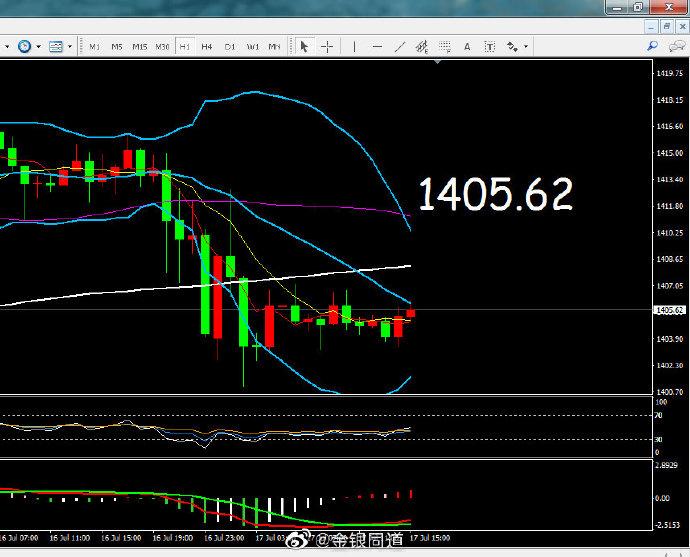Screen dimensions: 690x557
Task: Select the Cursor arrow tool
Action: pos(305,46)
